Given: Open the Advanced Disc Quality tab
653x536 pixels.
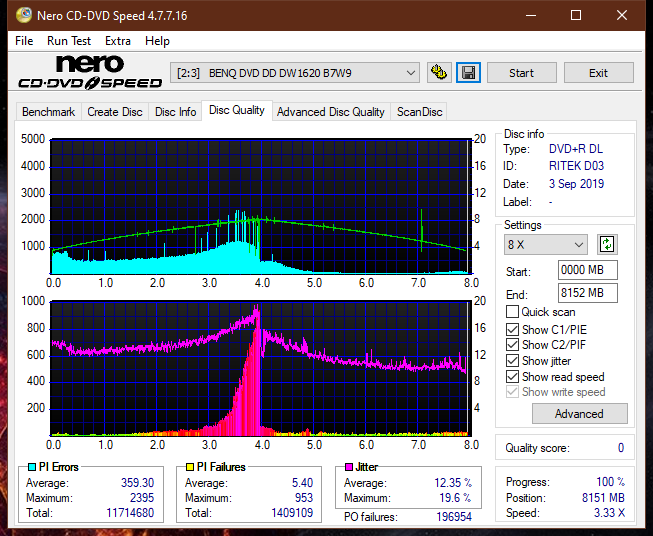Looking at the screenshot, I should tap(331, 112).
